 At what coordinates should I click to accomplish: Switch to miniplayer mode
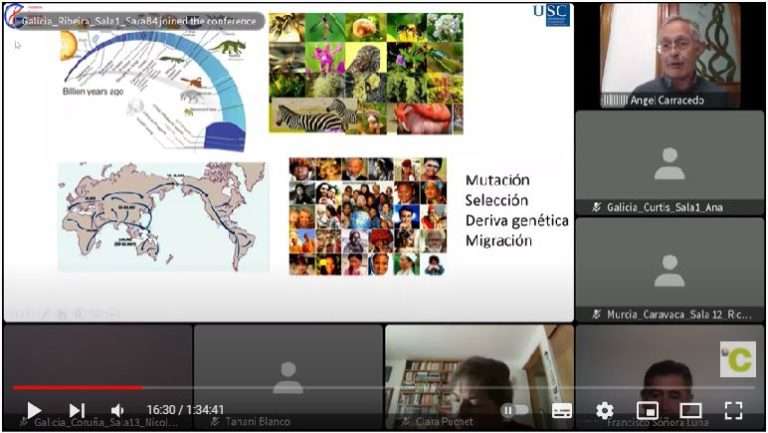point(647,410)
